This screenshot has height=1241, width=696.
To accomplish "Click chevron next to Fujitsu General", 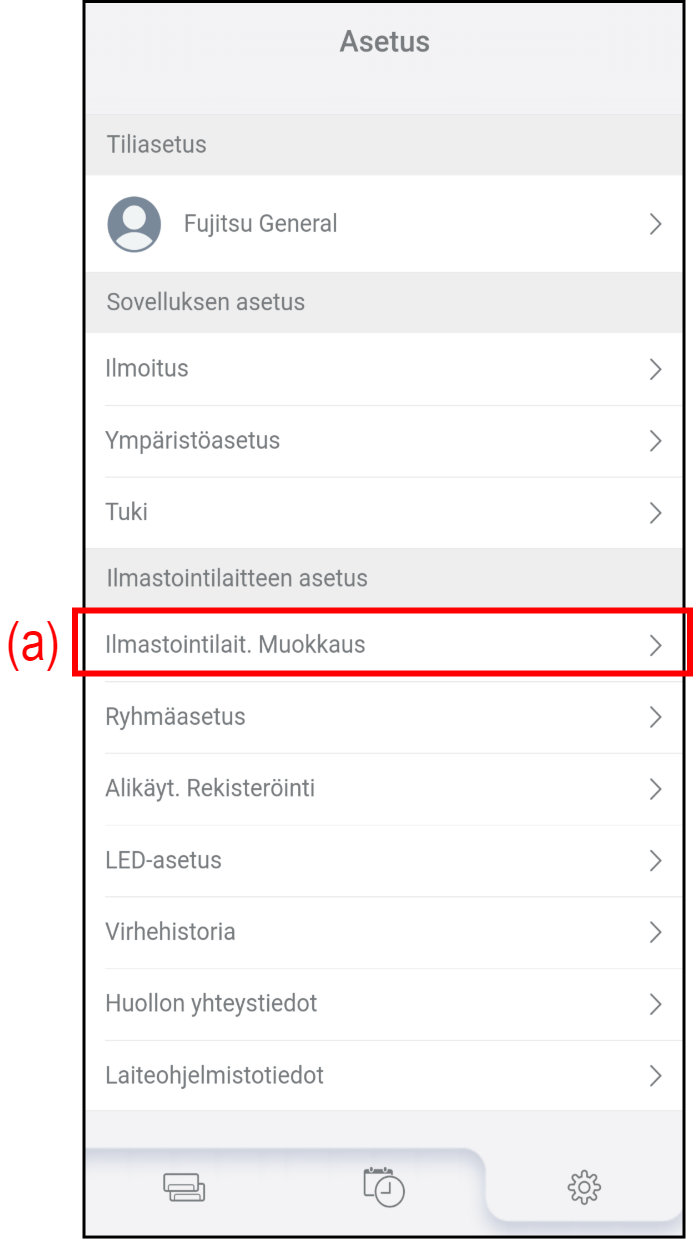I will pos(656,224).
